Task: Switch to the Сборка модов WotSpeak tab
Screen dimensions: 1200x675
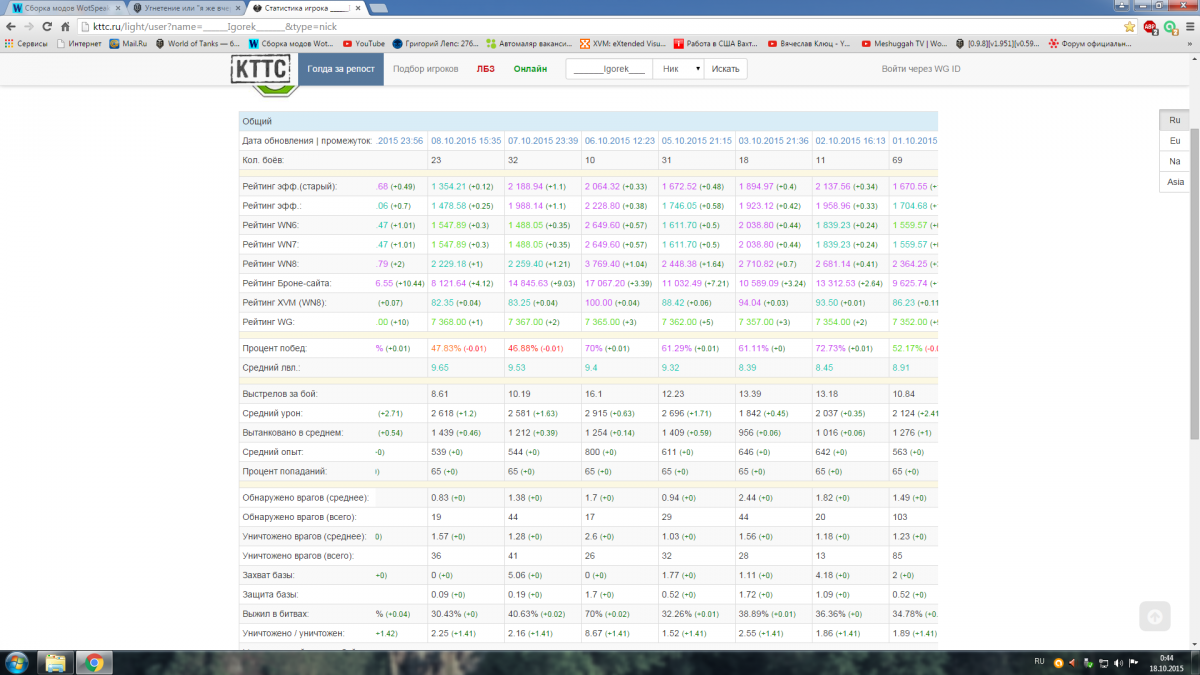Action: click(x=65, y=8)
